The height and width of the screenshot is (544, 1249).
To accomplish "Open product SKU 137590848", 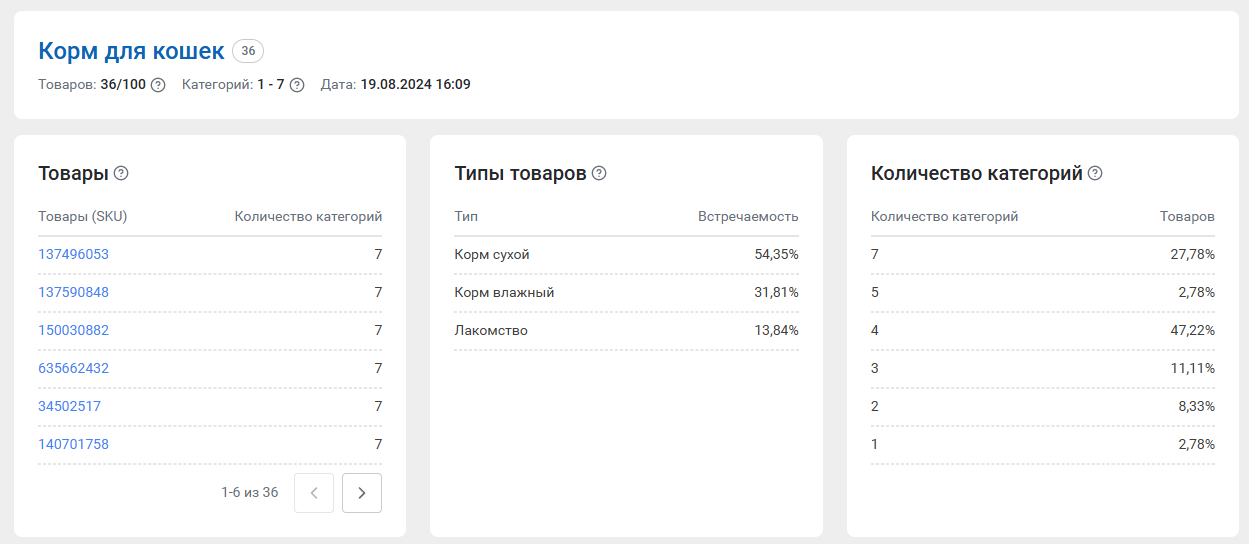I will tap(73, 293).
